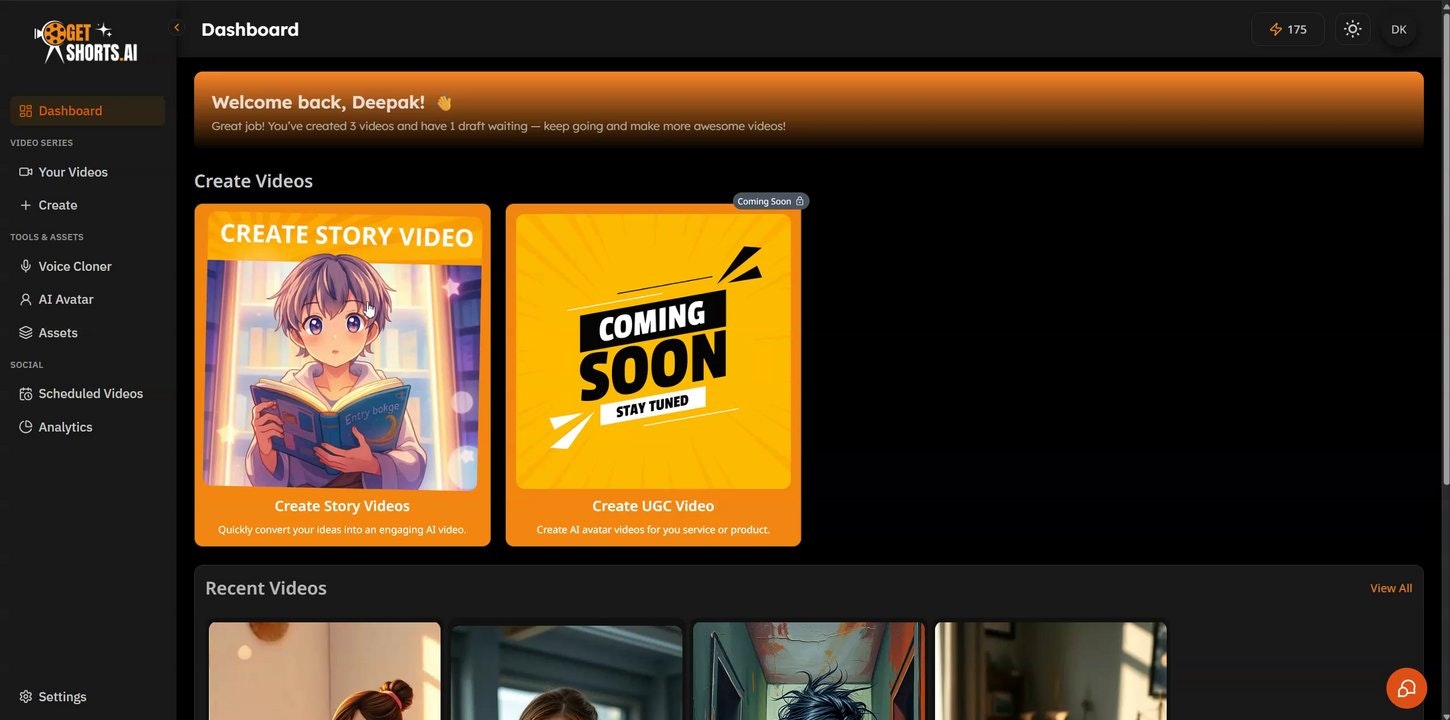Click the AI Avatar person icon

[26, 299]
